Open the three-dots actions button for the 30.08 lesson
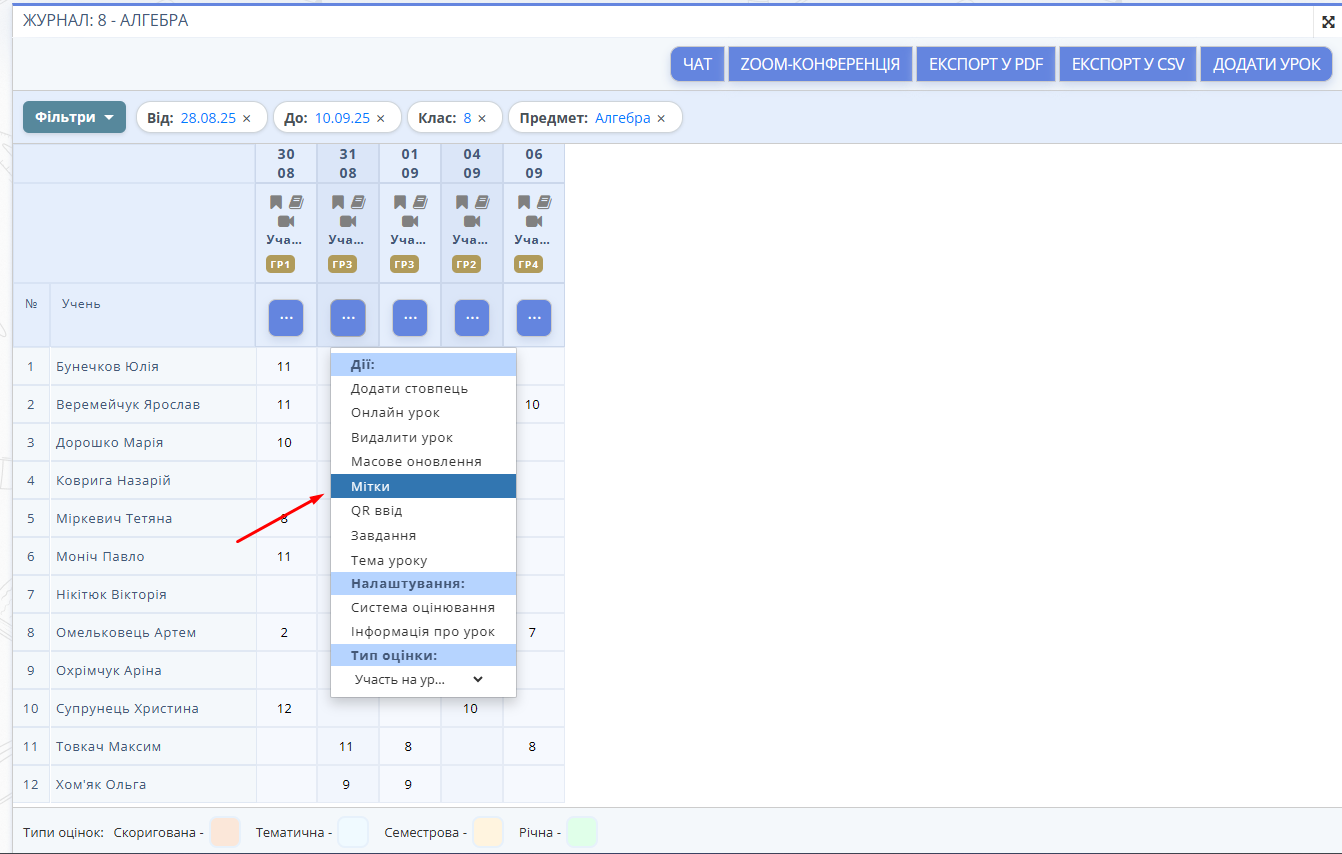Viewport: 1342px width, 854px height. tap(286, 318)
